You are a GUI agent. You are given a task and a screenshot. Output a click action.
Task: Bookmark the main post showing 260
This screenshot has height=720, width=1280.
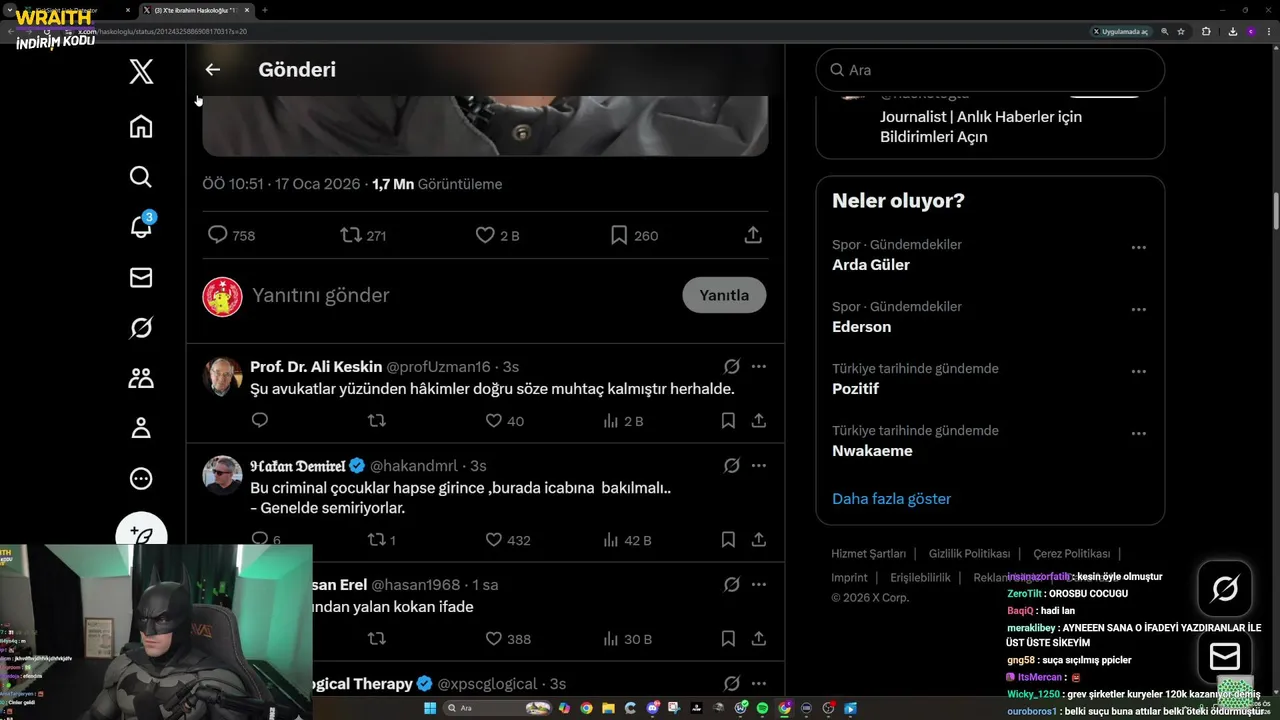619,235
